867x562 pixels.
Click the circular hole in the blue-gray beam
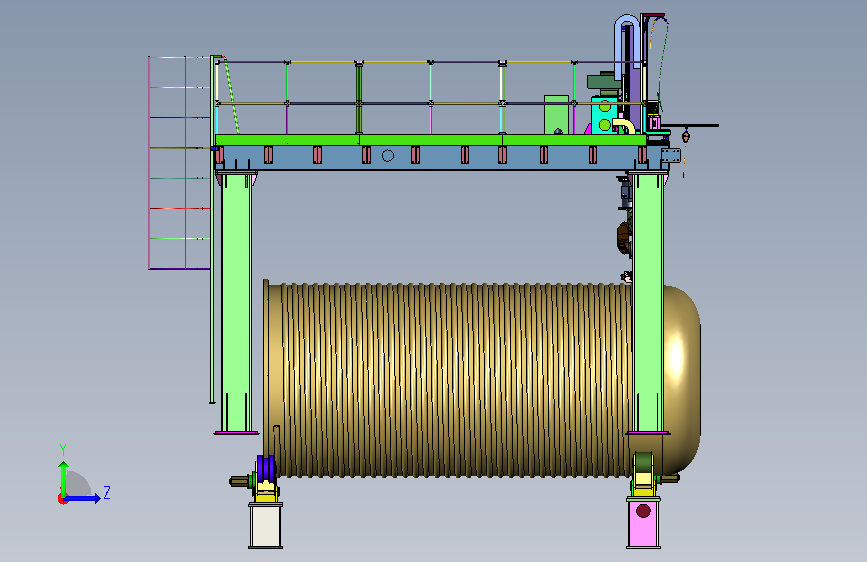click(x=388, y=156)
